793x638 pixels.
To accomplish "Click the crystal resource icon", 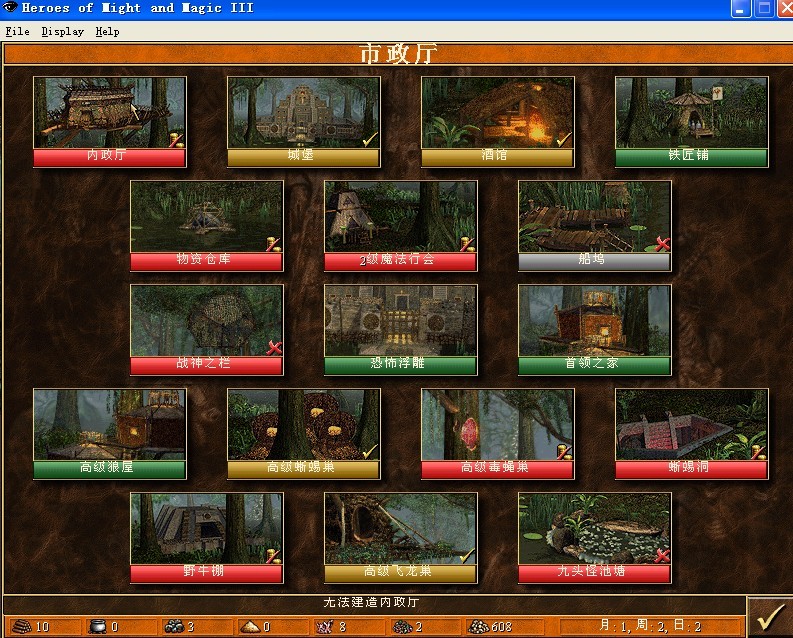I will tap(325, 626).
